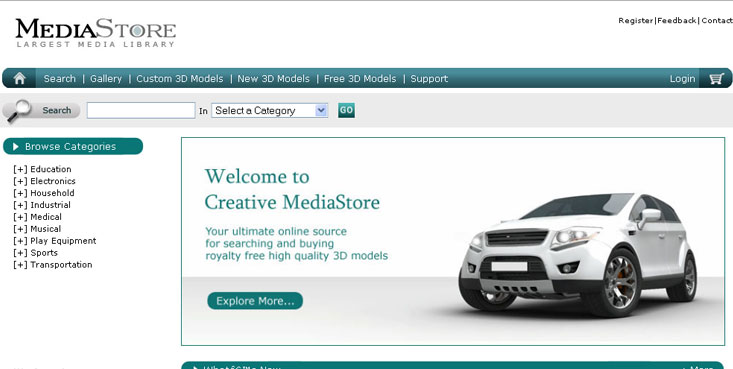Focus the search text input field
The image size is (733, 369).
point(141,110)
